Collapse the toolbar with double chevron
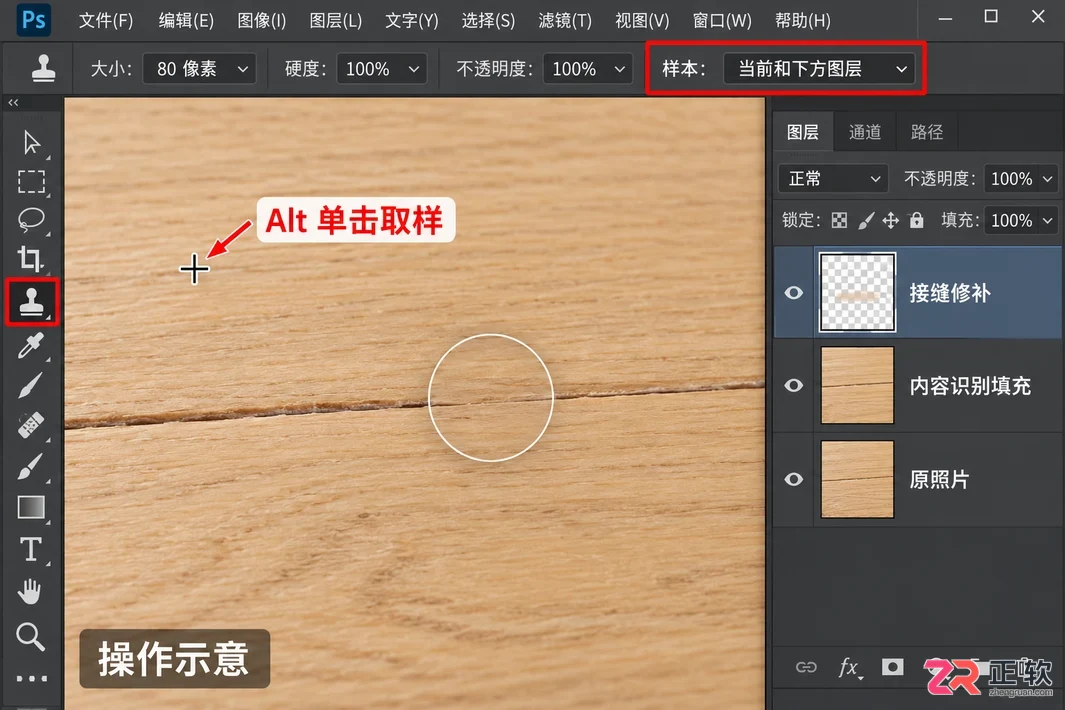Image resolution: width=1065 pixels, height=710 pixels. point(14,103)
